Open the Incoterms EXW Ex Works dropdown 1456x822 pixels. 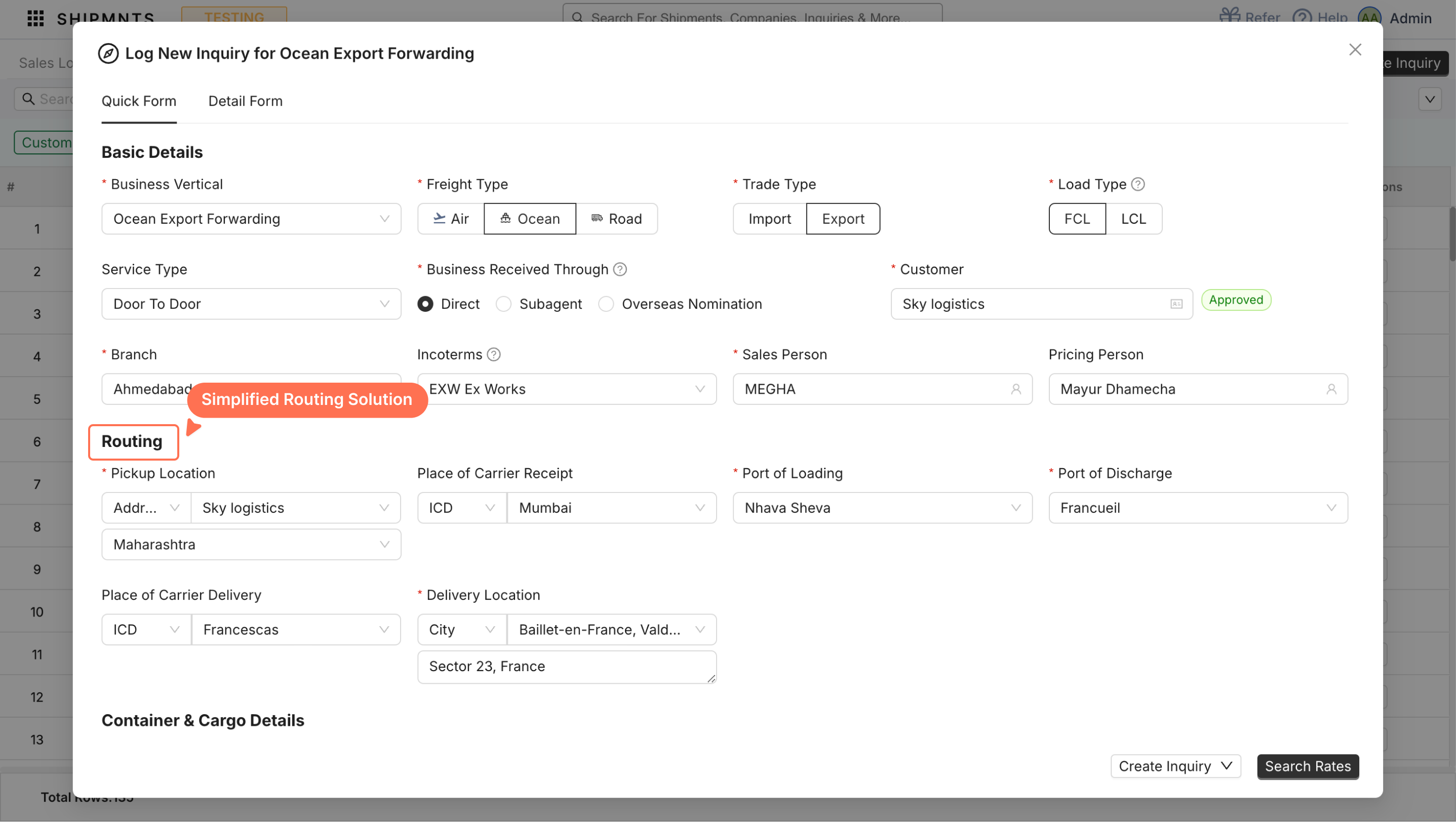[567, 389]
